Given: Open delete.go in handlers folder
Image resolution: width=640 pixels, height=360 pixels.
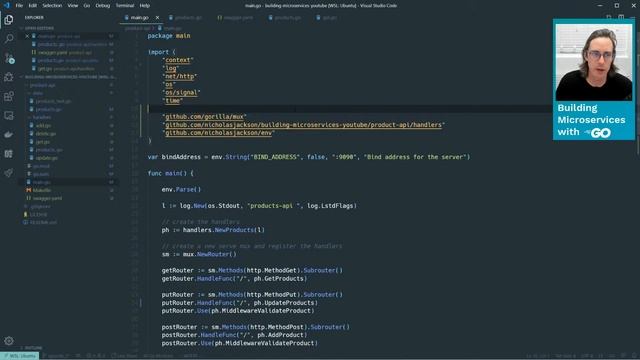Looking at the screenshot, I should 46,133.
